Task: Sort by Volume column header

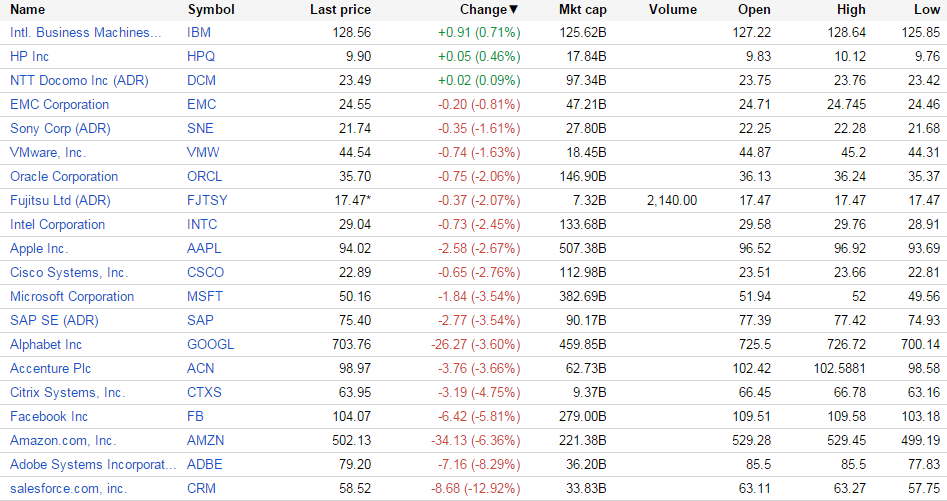Action: pos(672,10)
